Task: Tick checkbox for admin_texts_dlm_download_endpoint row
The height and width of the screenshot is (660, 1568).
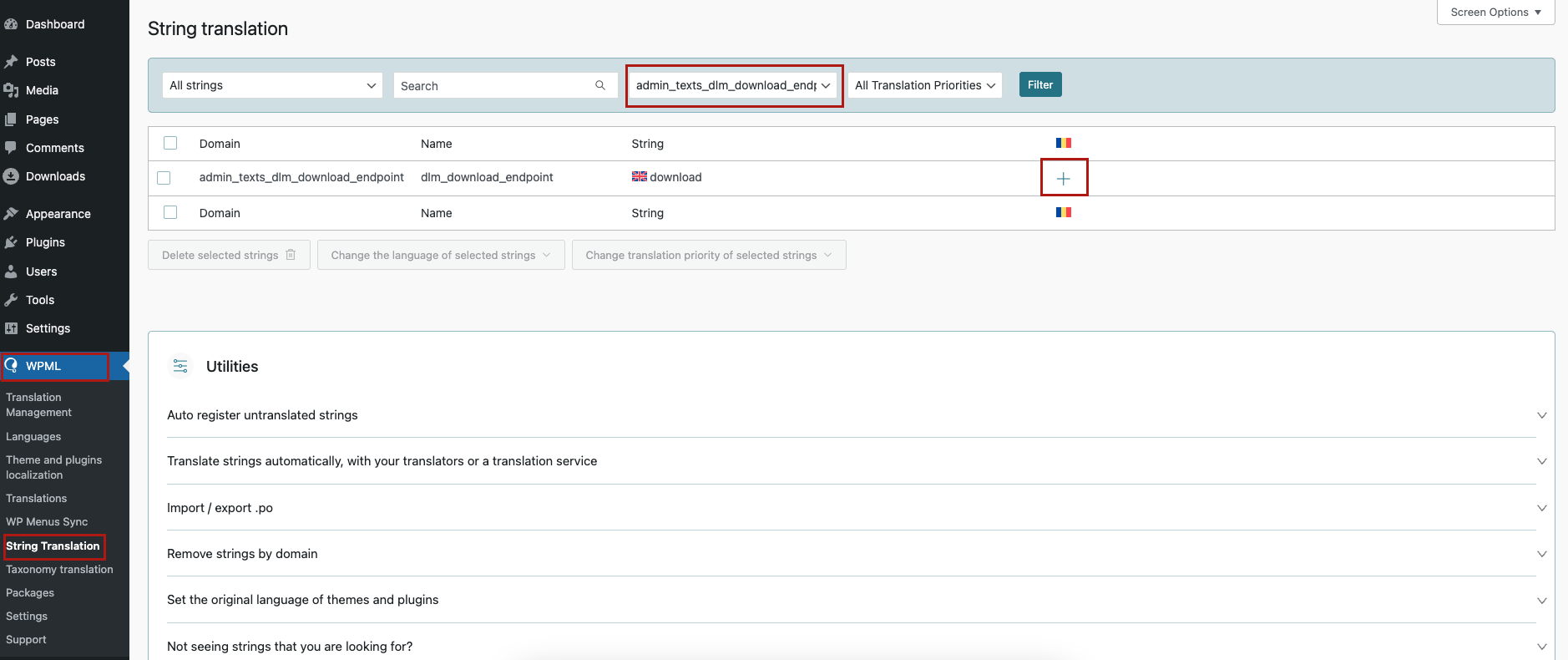Action: click(x=164, y=178)
